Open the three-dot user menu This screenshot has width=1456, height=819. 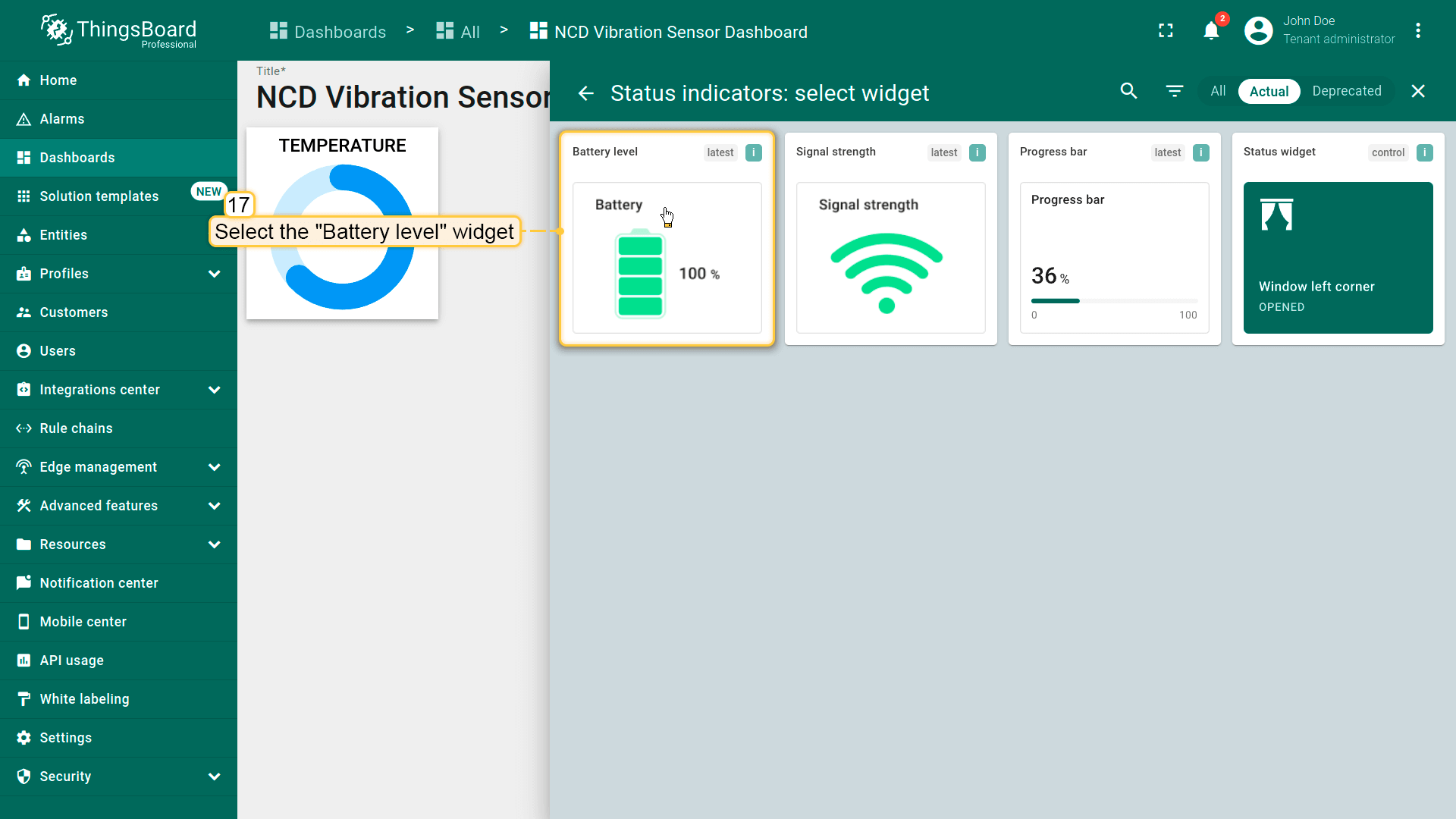tap(1417, 31)
